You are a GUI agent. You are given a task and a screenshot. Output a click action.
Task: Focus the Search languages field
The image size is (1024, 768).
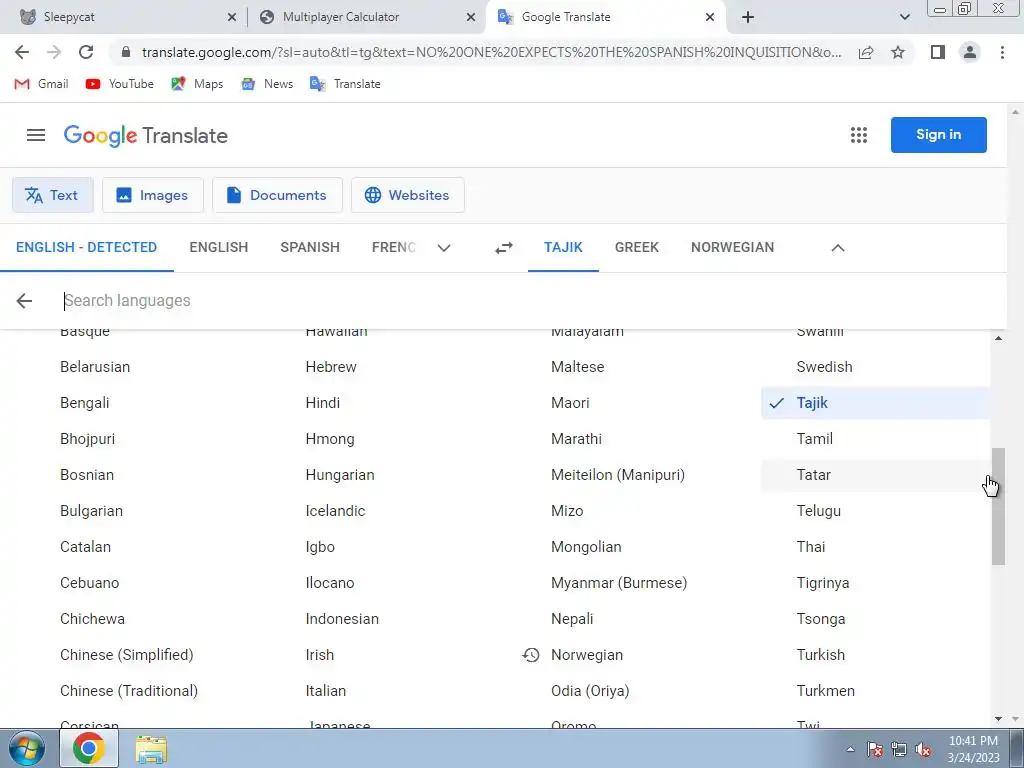point(522,300)
